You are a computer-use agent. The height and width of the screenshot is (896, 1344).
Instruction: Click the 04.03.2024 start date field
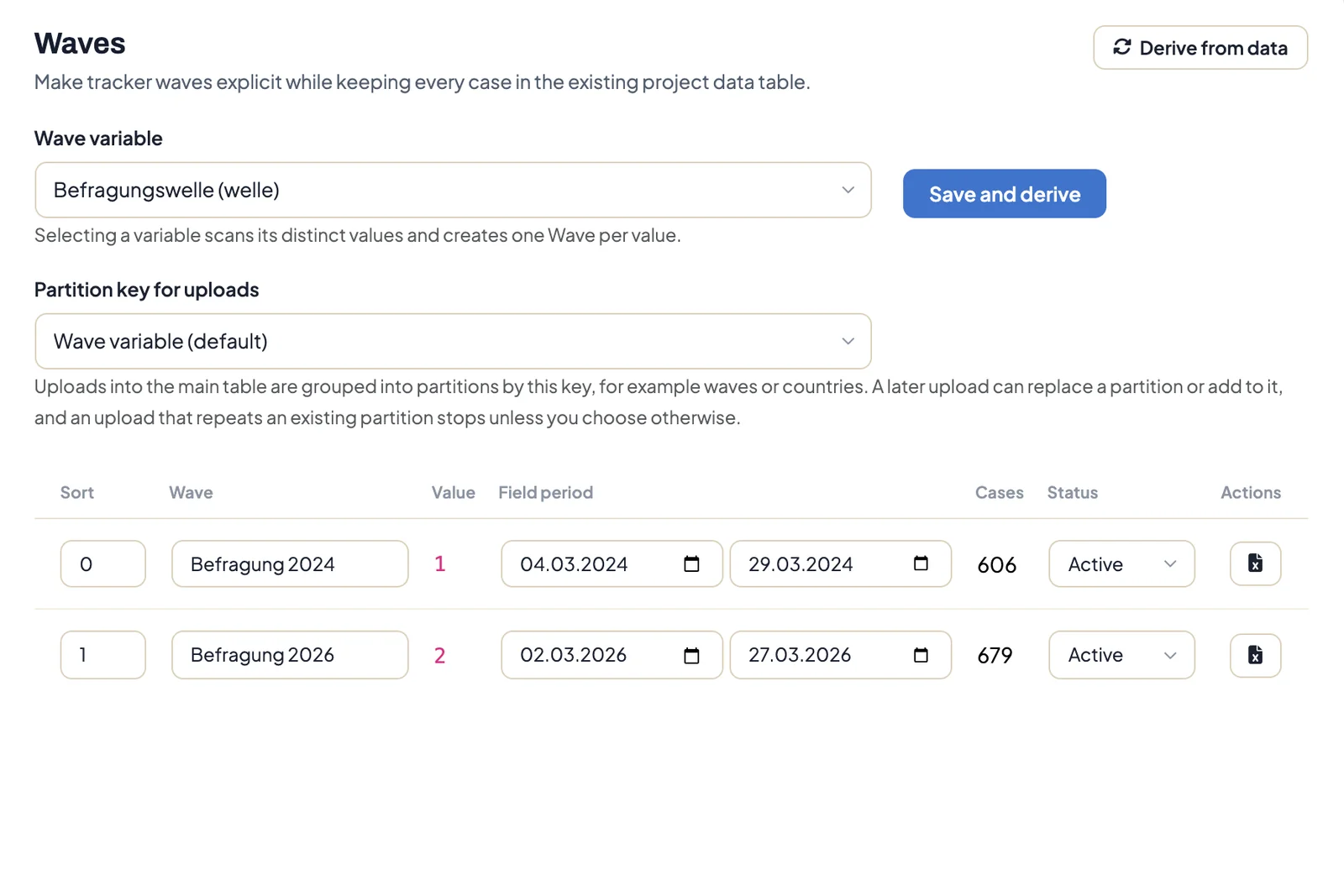click(612, 564)
